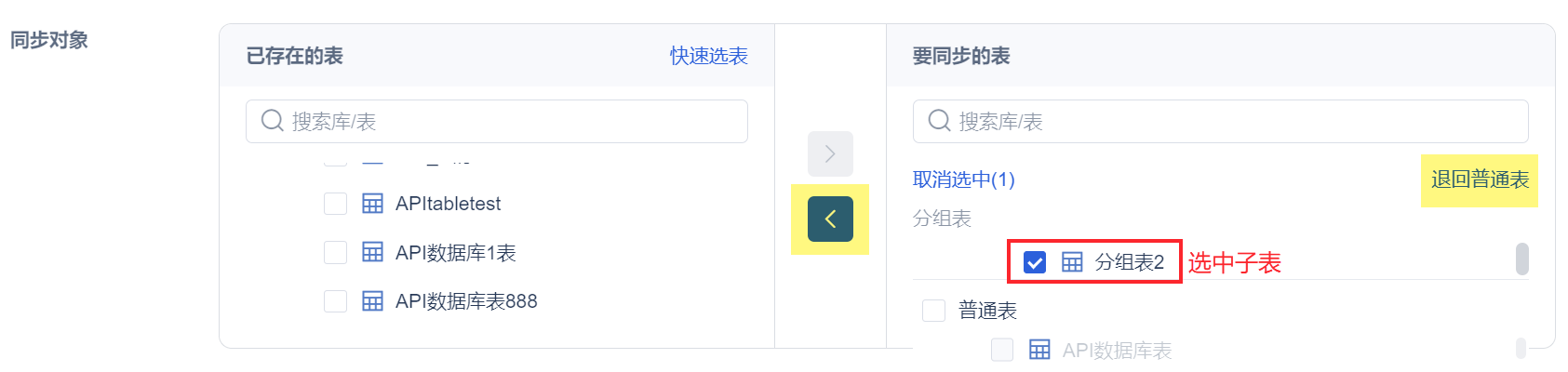Click the API数据库1表 table icon
Viewport: 1568px width, 372px height.
(x=372, y=252)
